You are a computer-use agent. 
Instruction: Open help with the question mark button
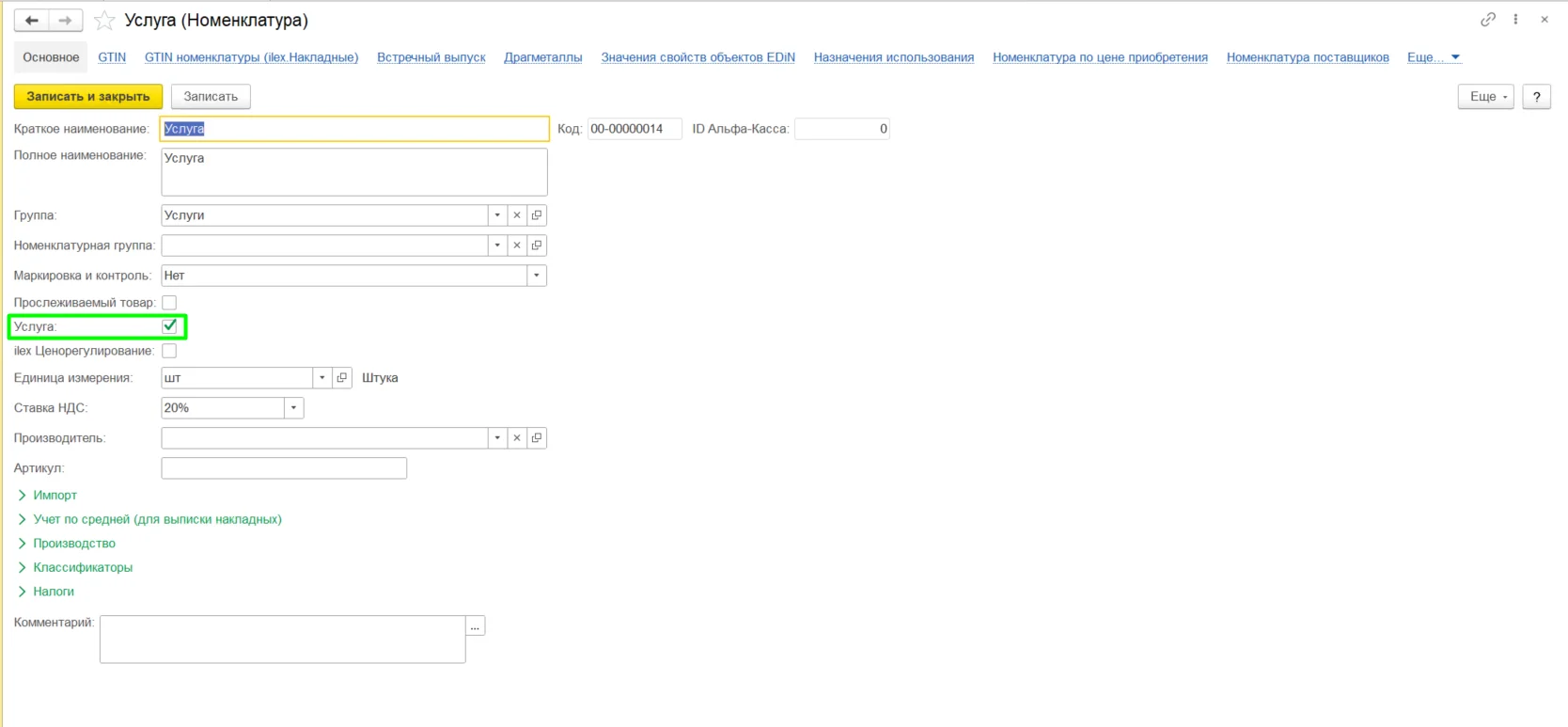click(1537, 97)
